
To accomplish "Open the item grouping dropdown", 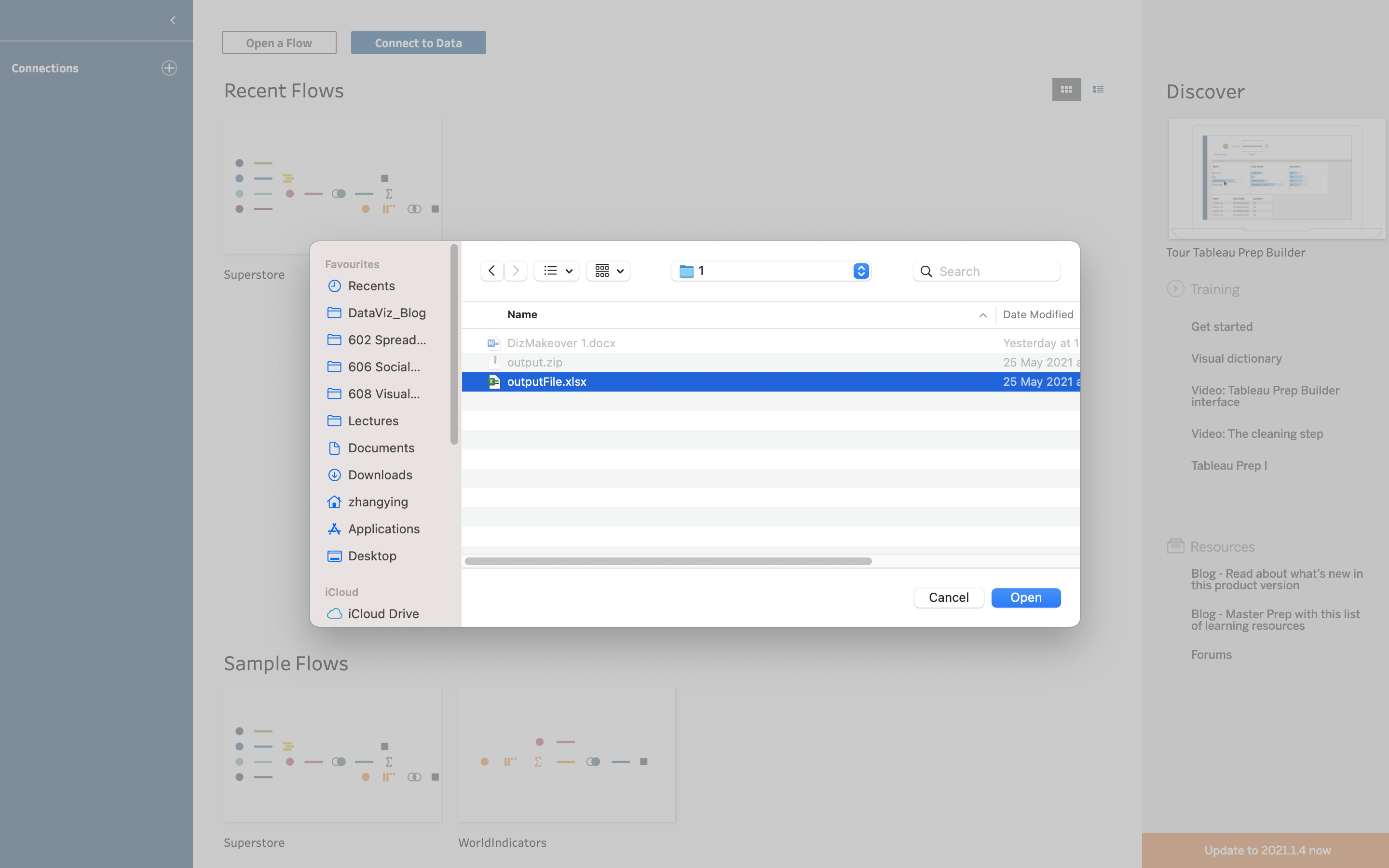I will click(x=608, y=271).
